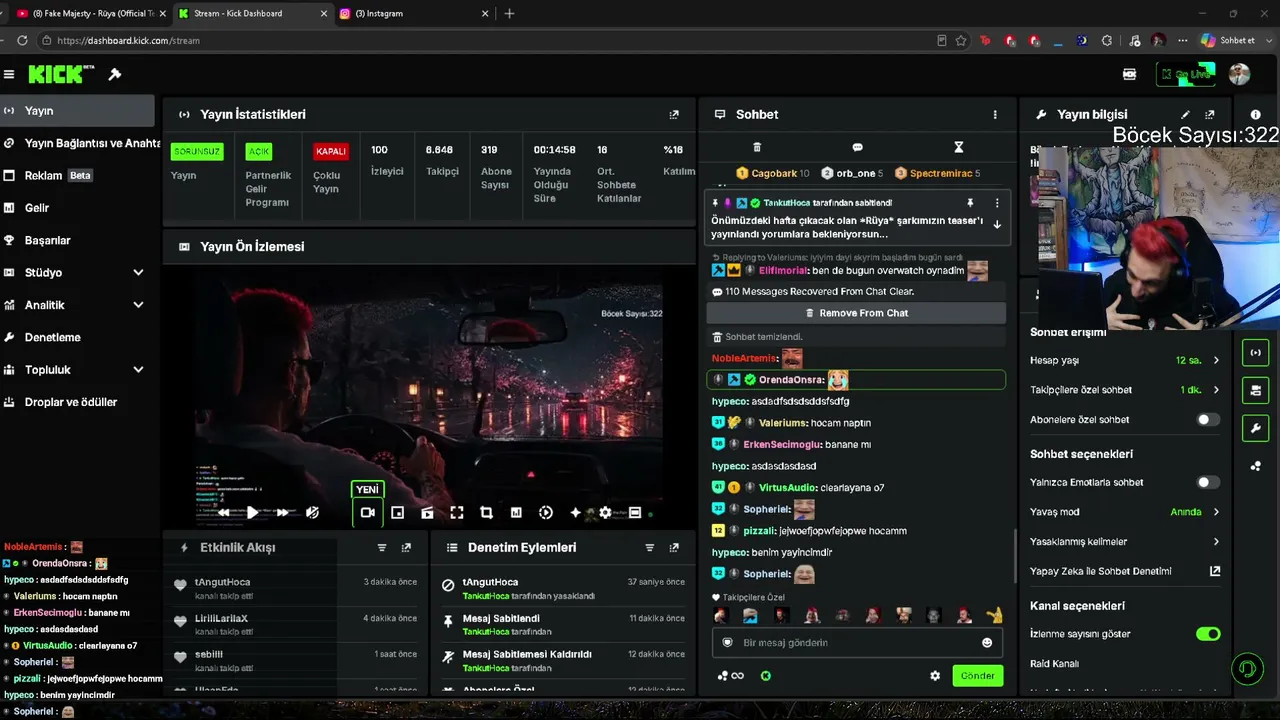Screen dimensions: 1280x720
Task: Open the Reklam Beta menu item
Action: [77, 176]
